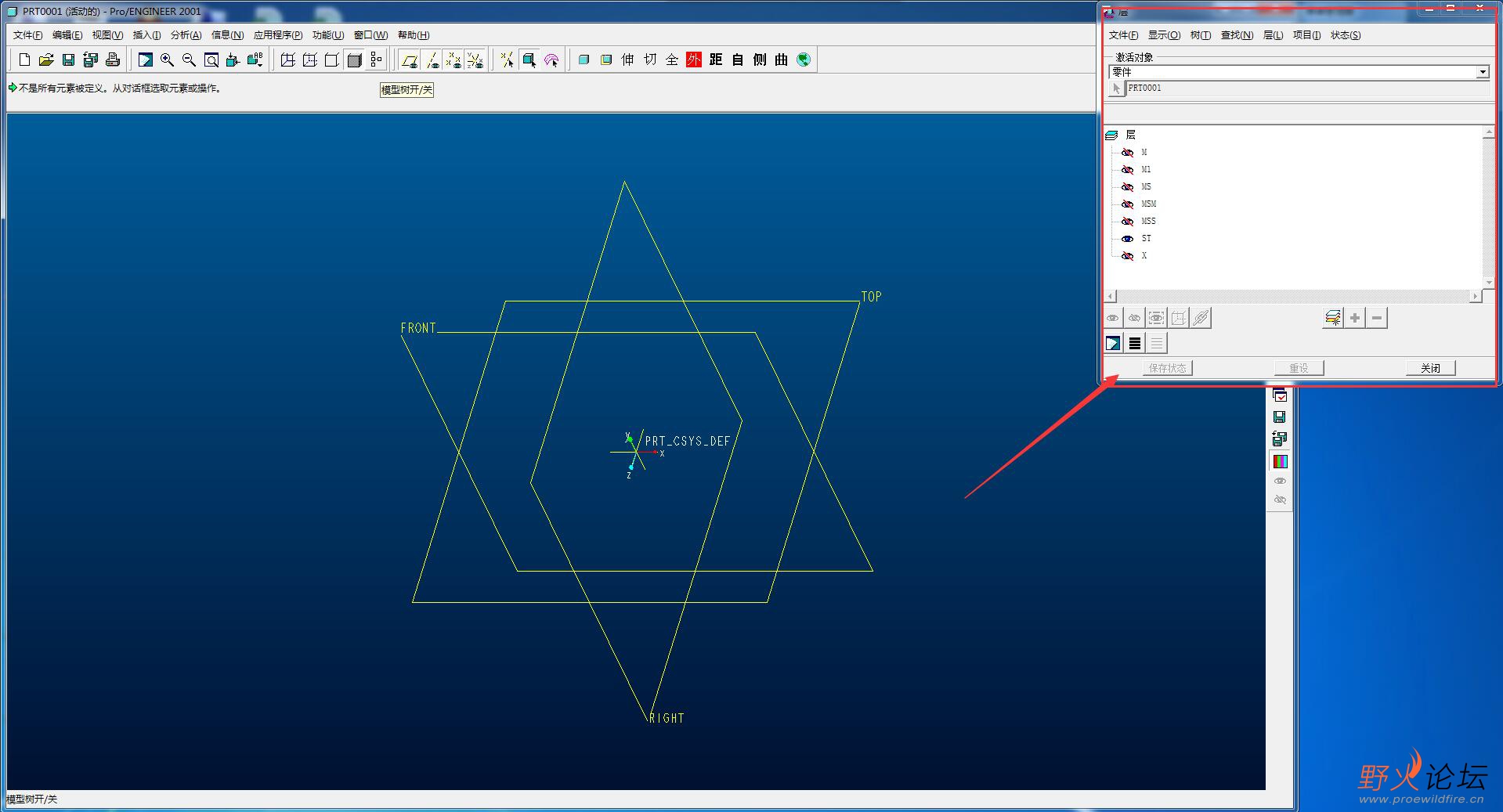This screenshot has height=812, width=1503.
Task: Click the 重设 button
Action: point(1299,368)
